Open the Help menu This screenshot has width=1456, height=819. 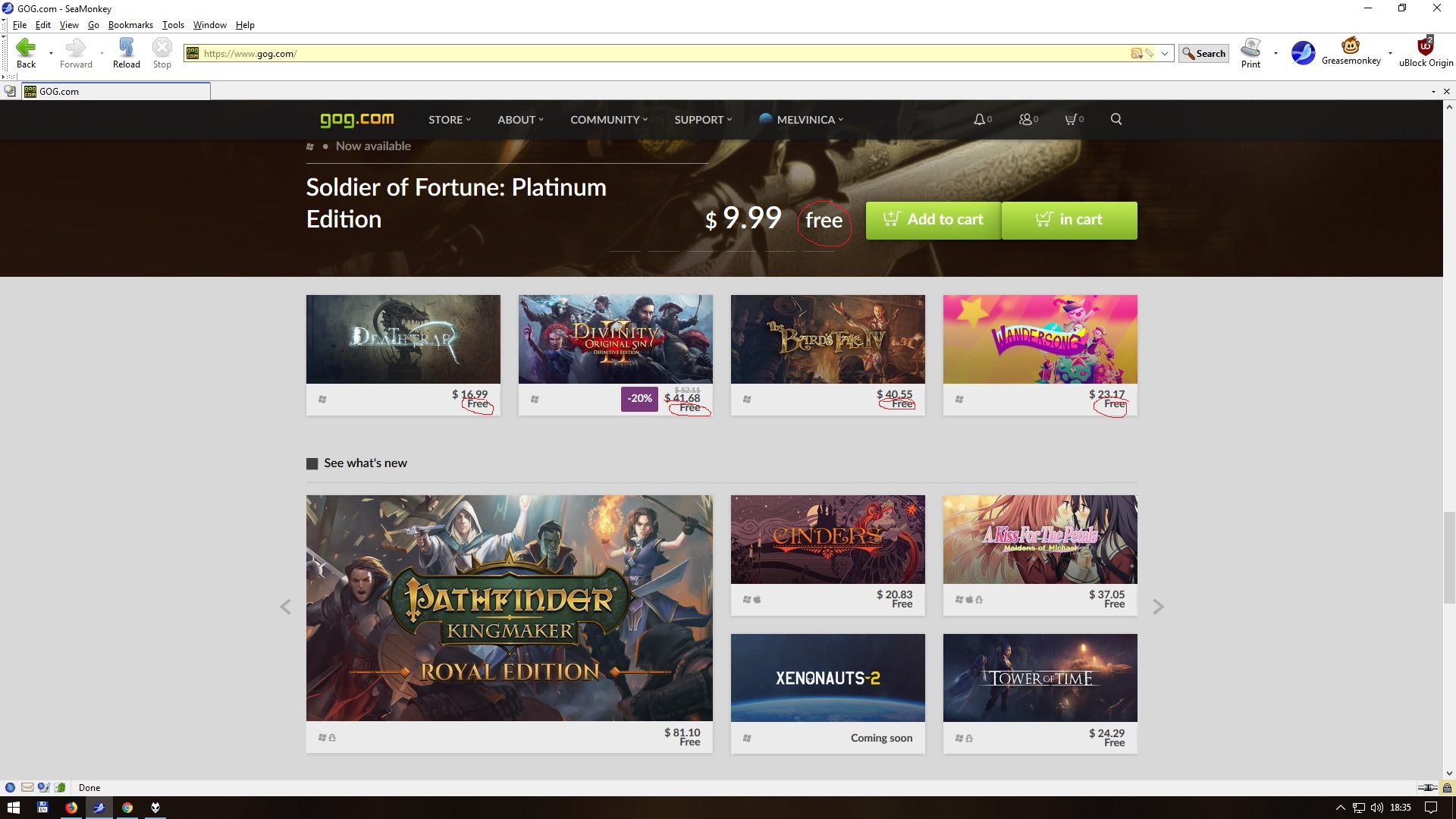[x=245, y=24]
